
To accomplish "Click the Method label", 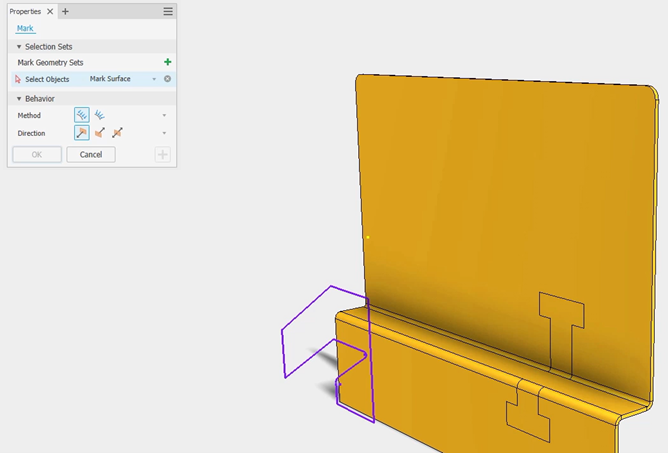I will (29, 115).
